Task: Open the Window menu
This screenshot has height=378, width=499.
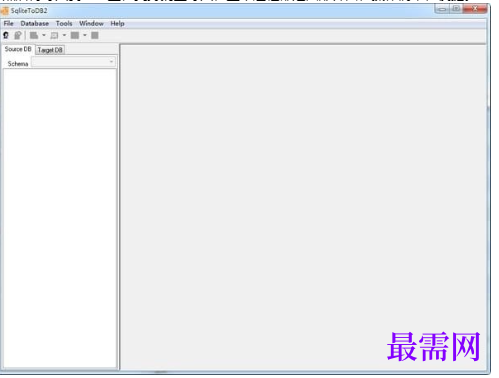Action: 91,23
